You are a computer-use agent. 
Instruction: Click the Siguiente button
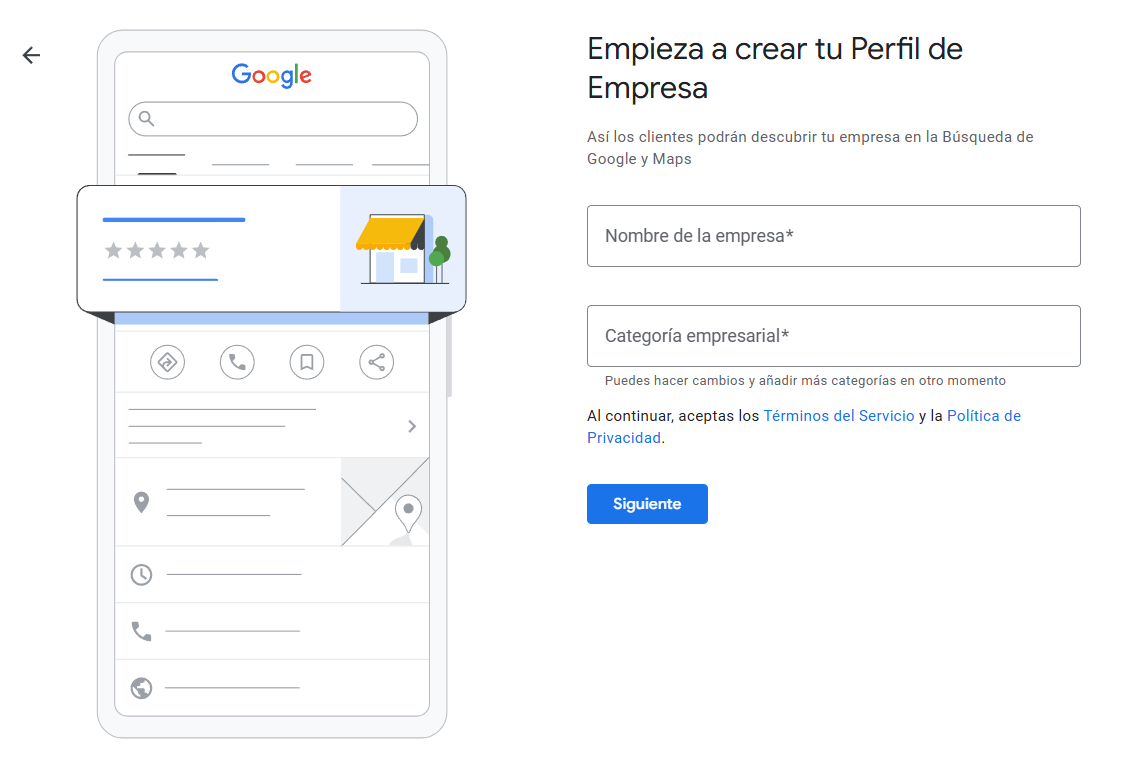[647, 504]
